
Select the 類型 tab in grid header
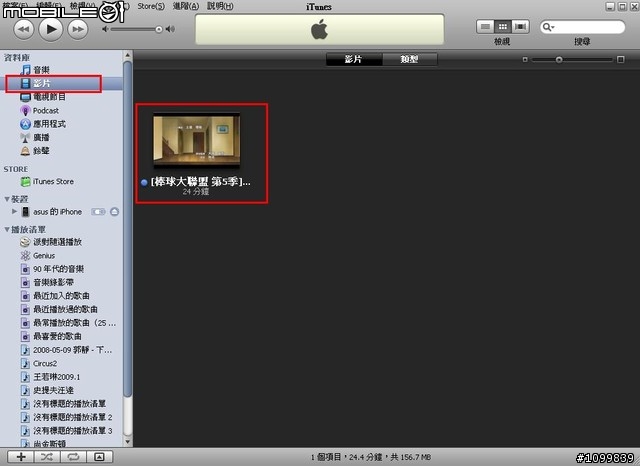pos(410,59)
